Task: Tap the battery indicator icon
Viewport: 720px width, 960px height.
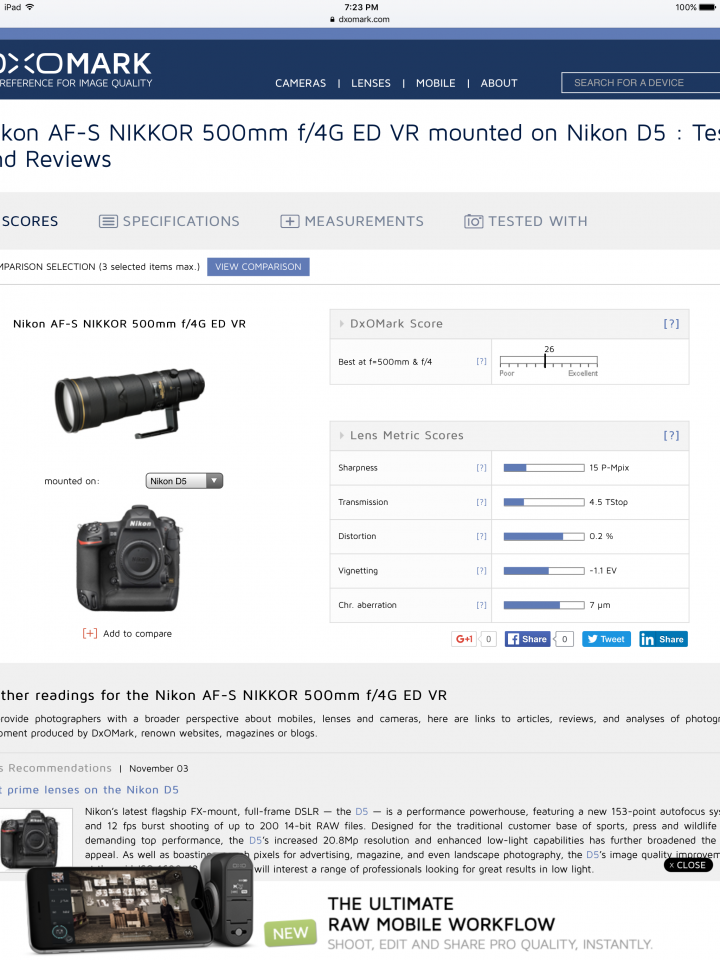Action: pyautogui.click(x=707, y=7)
